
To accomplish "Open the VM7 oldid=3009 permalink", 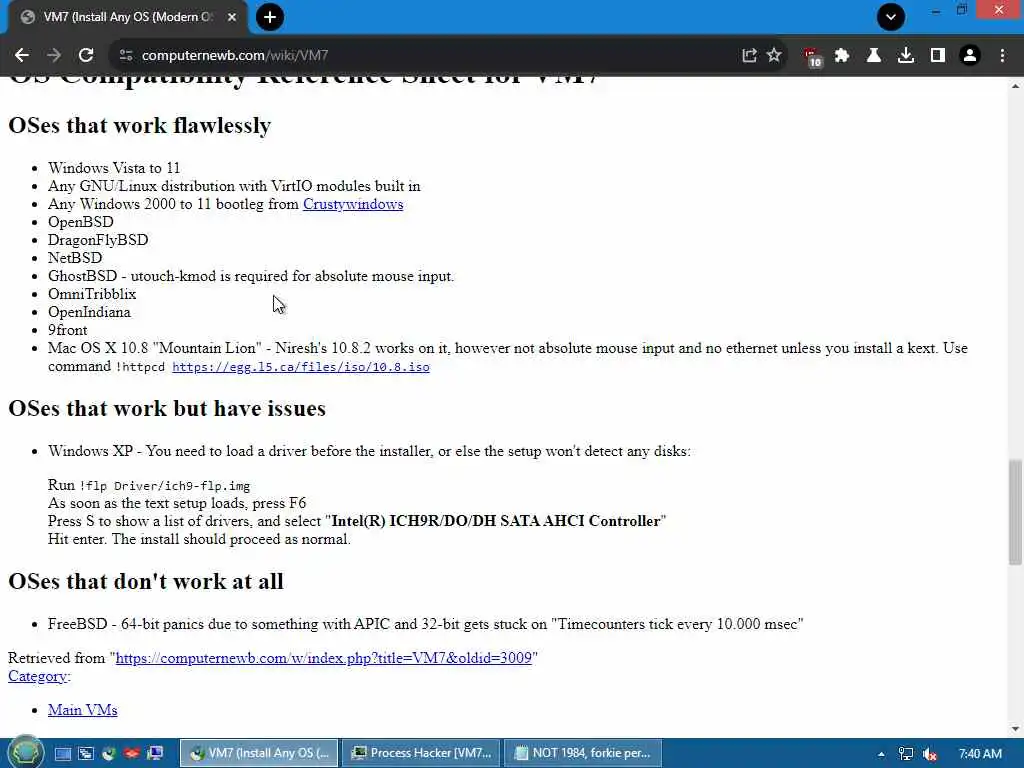I will coord(324,658).
